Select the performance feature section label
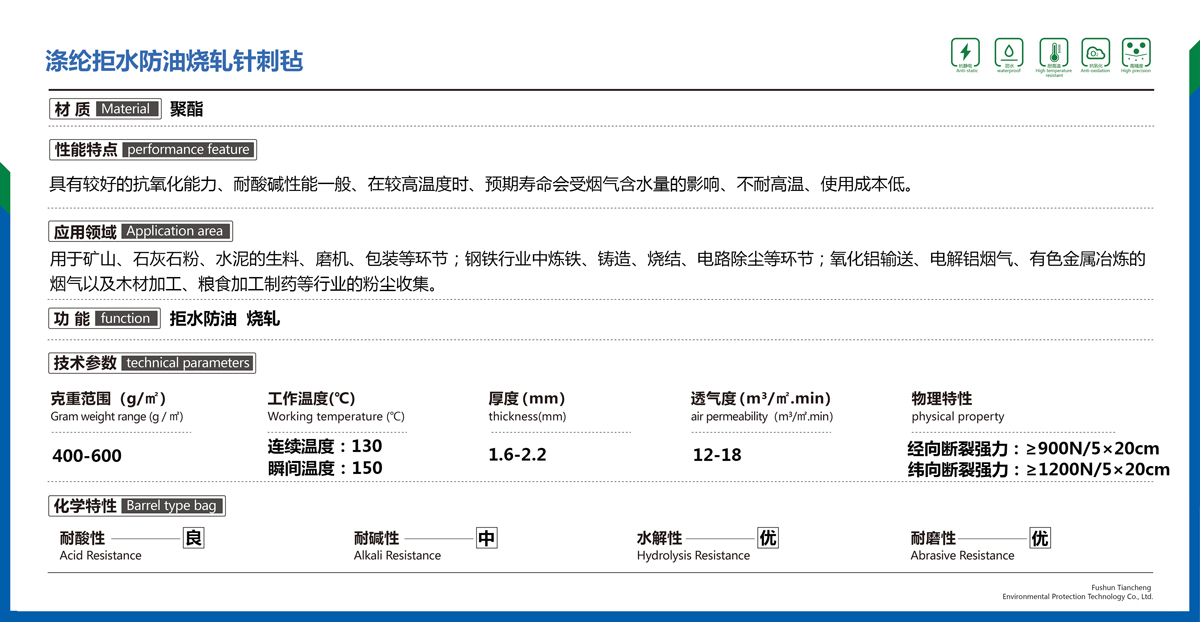Screen dimensions: 1200x622 coord(153,150)
